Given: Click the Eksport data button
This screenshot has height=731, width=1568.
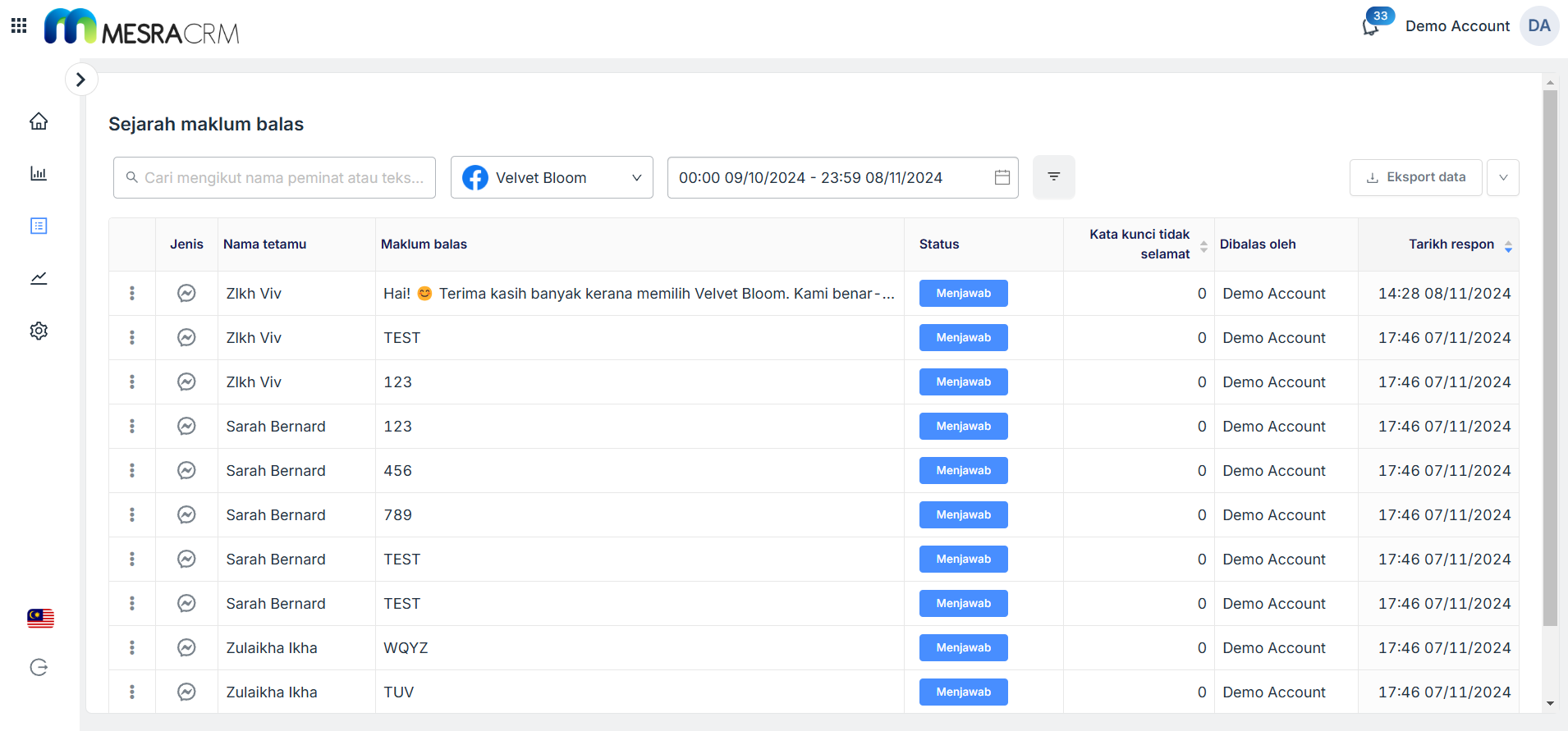Looking at the screenshot, I should (x=1415, y=178).
